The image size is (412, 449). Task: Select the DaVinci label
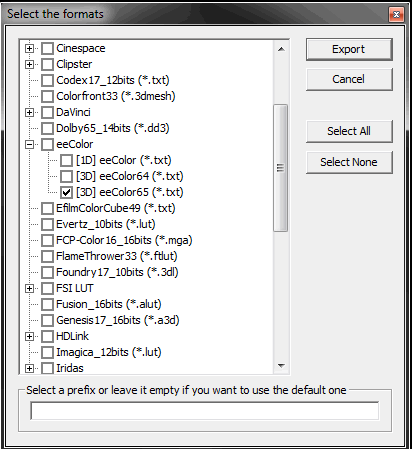(73, 112)
